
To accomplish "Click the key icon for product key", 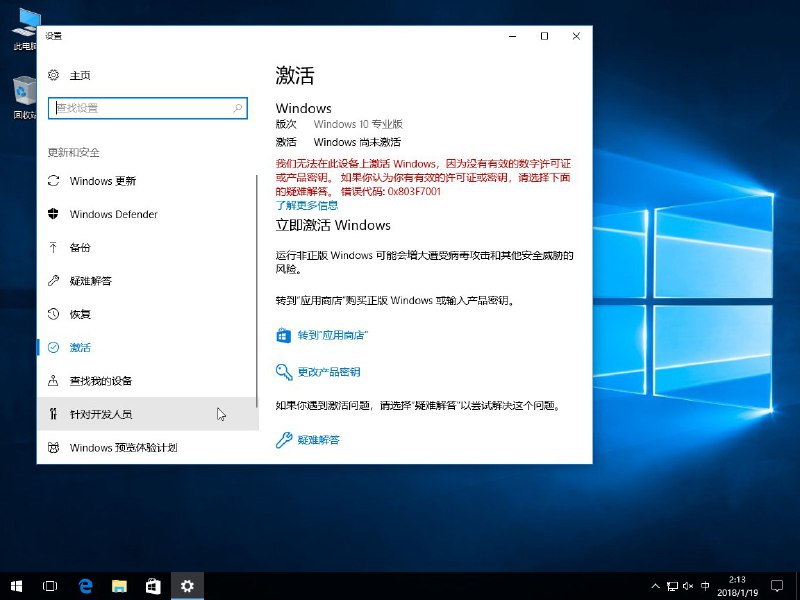I will pyautogui.click(x=284, y=372).
